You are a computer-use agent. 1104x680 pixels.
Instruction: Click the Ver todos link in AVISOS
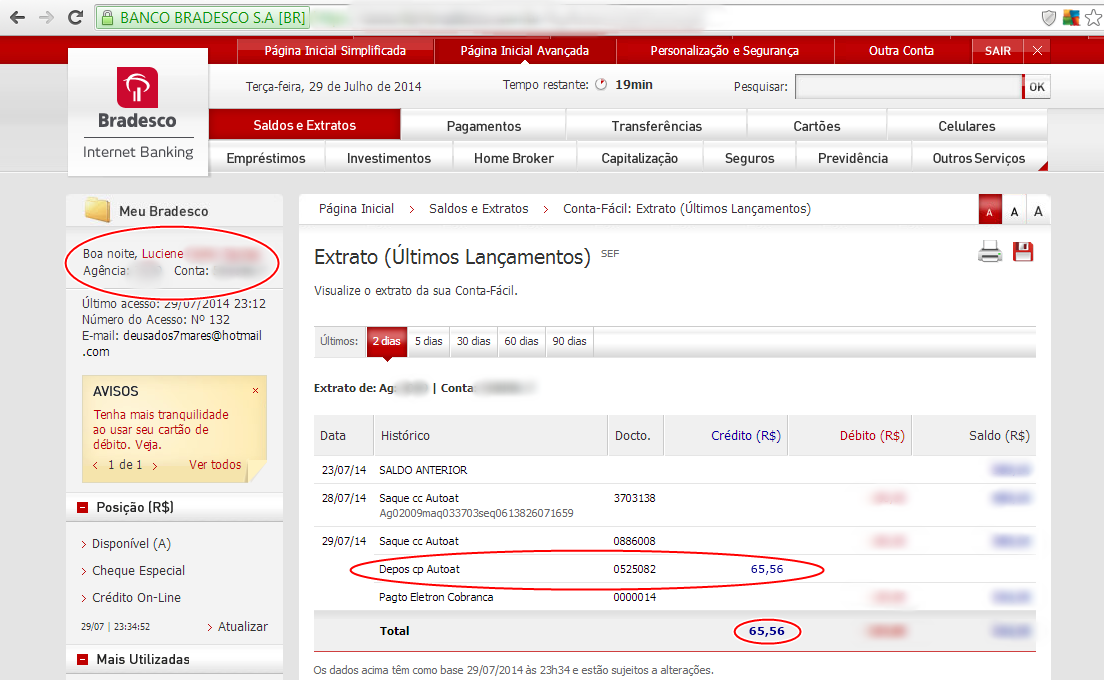(215, 465)
